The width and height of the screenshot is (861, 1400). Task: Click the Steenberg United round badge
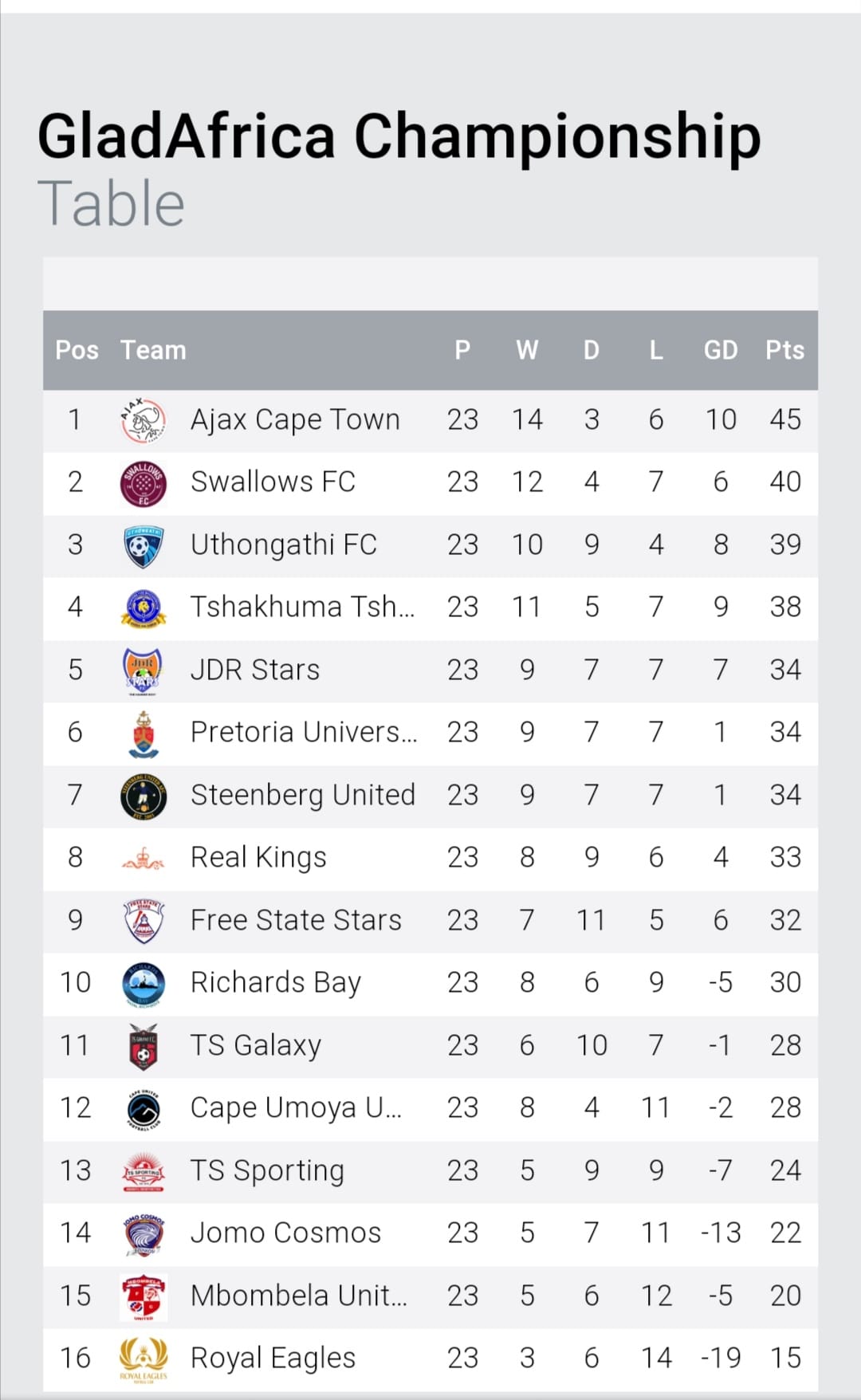(143, 796)
